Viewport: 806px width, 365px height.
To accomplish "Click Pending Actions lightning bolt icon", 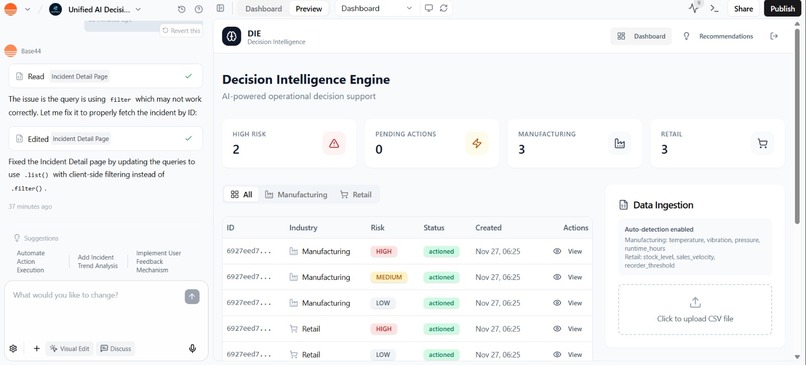I will [477, 144].
